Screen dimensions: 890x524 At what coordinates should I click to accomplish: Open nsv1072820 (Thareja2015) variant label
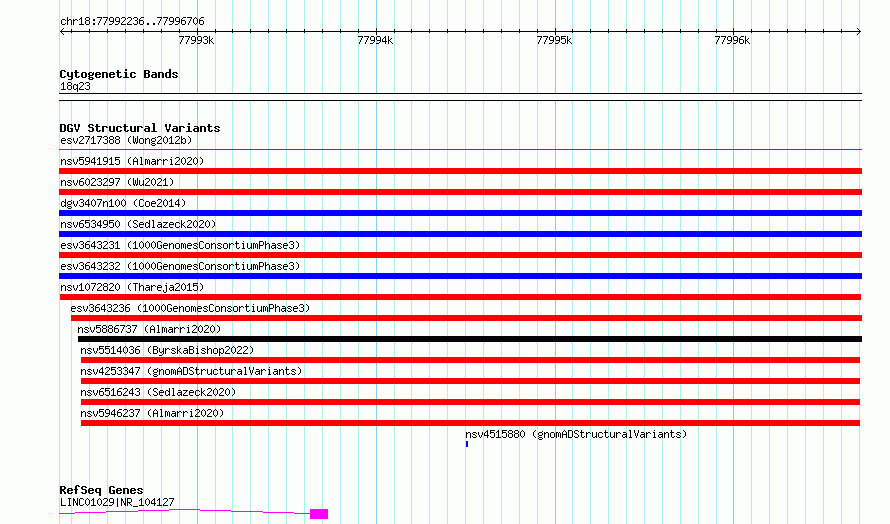(x=132, y=287)
